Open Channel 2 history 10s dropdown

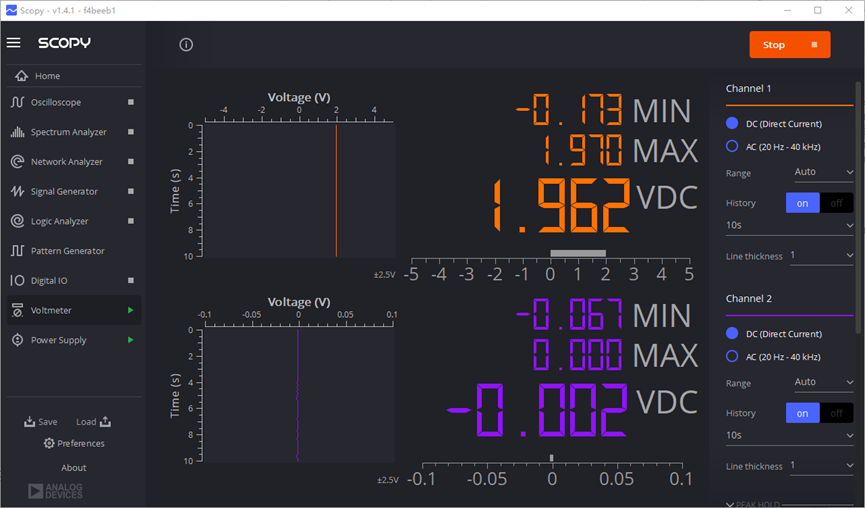click(789, 436)
